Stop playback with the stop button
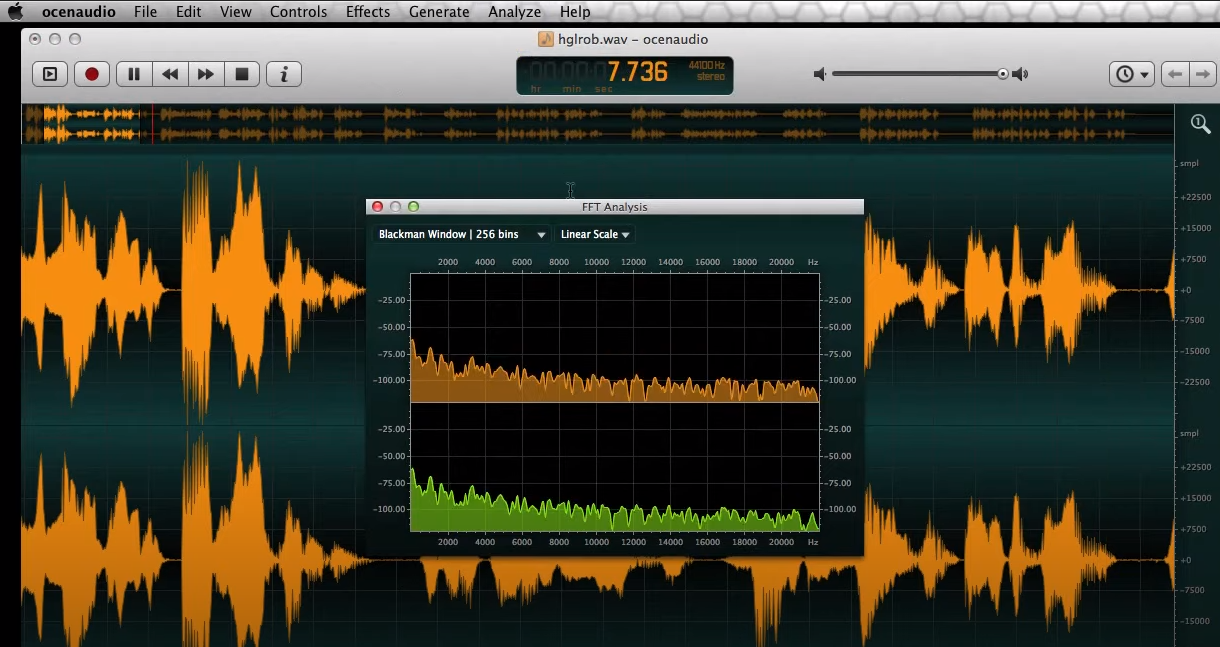Screen dimensions: 1220x647 point(241,73)
